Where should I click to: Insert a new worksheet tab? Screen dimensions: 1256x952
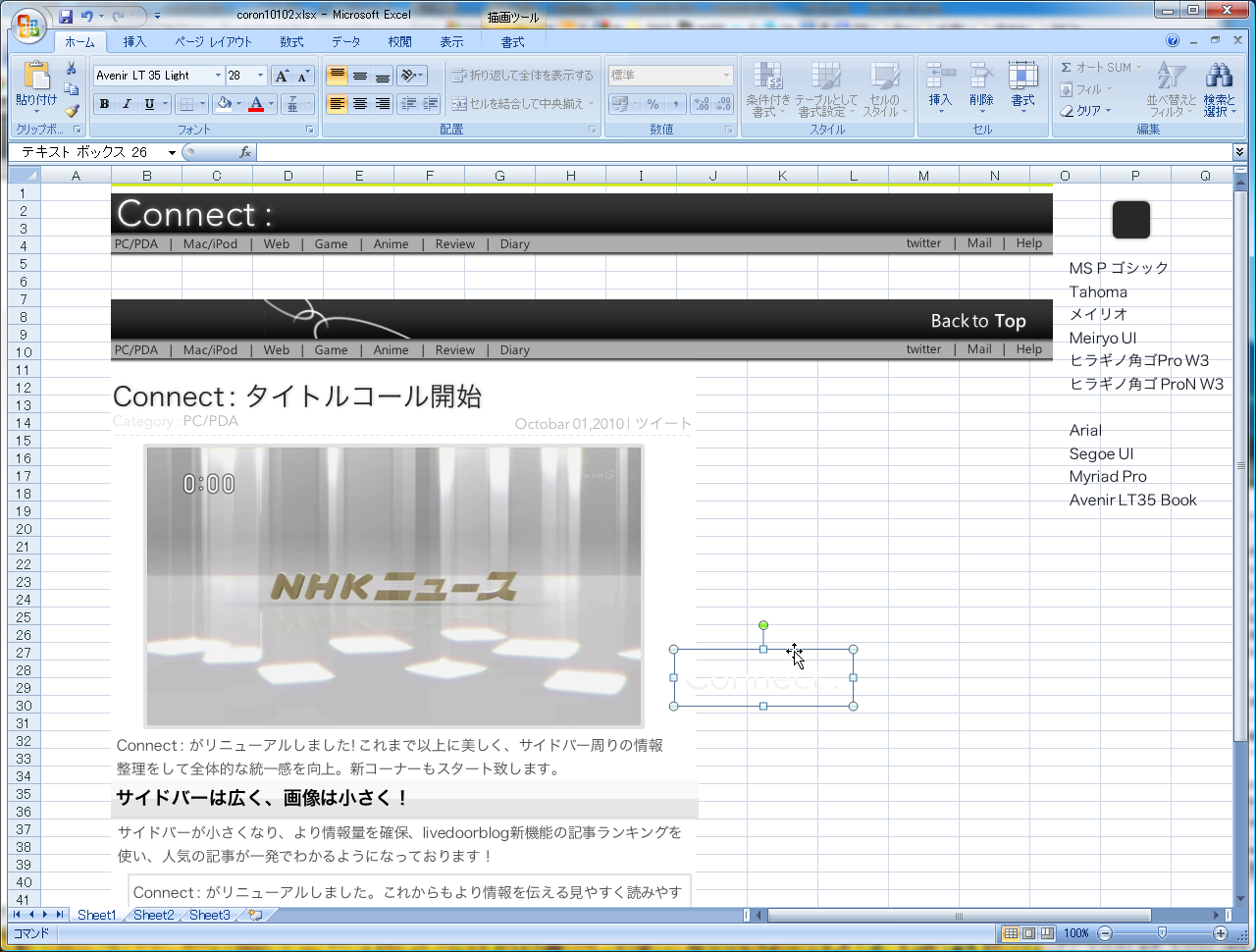[256, 915]
